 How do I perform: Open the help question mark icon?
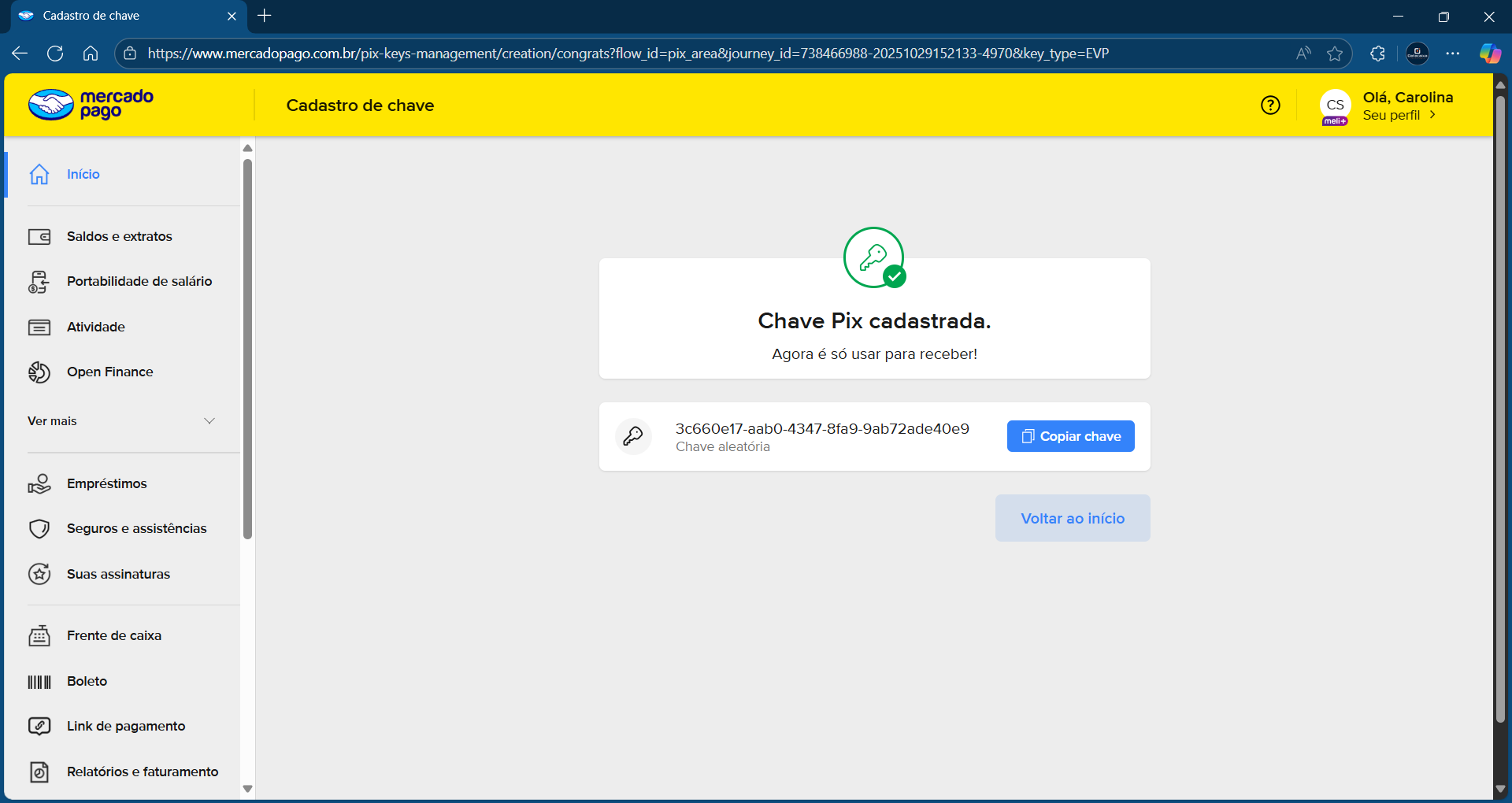1269,105
